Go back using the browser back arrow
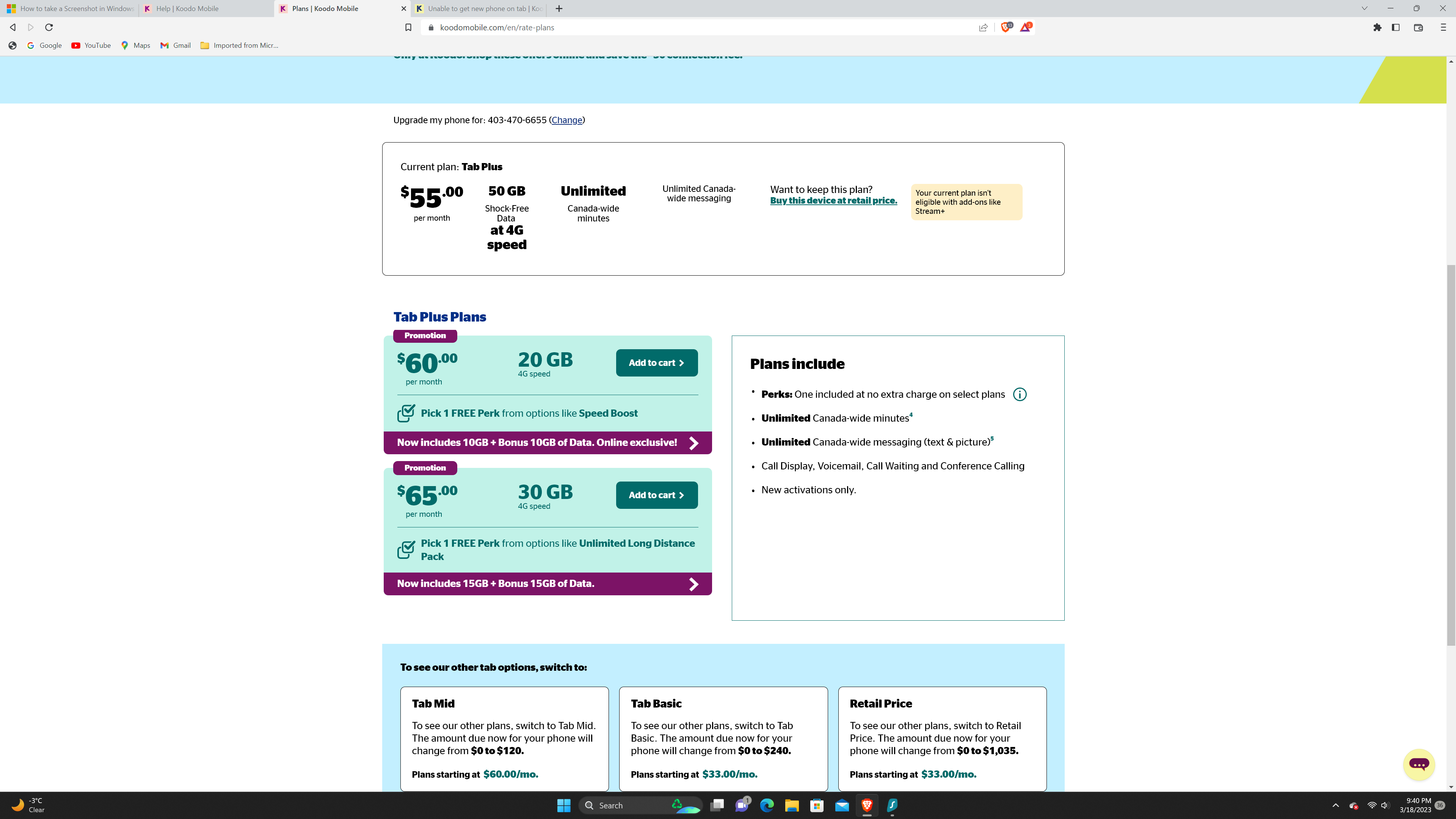 tap(13, 27)
